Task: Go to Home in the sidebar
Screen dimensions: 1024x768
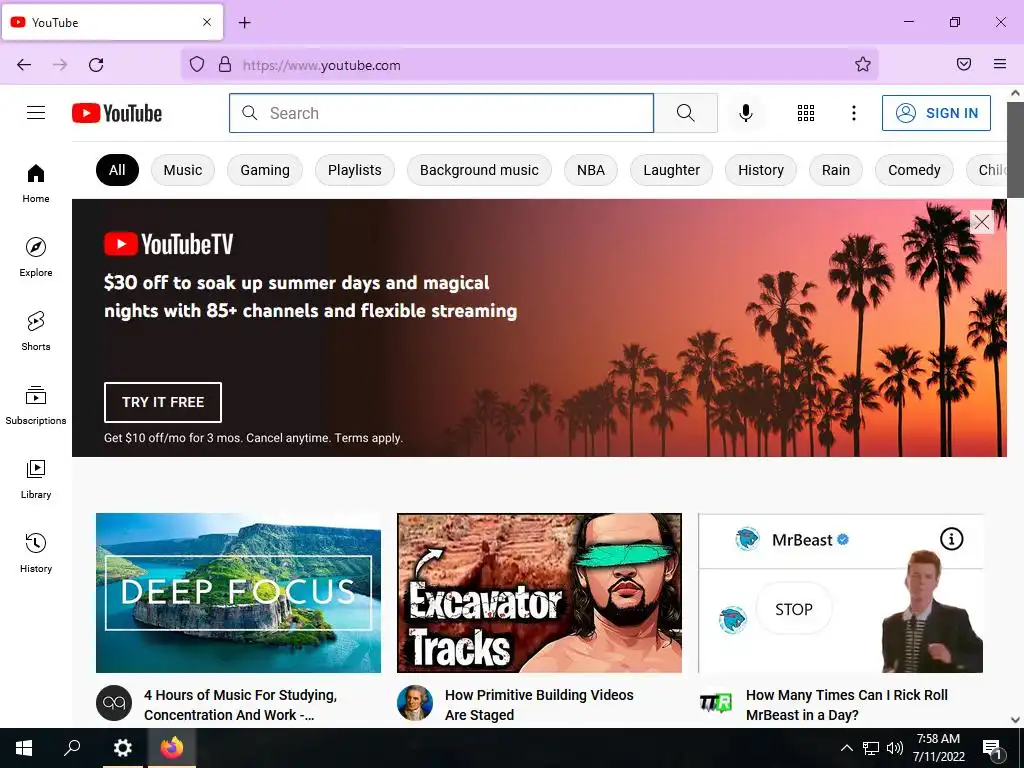Action: pyautogui.click(x=36, y=184)
